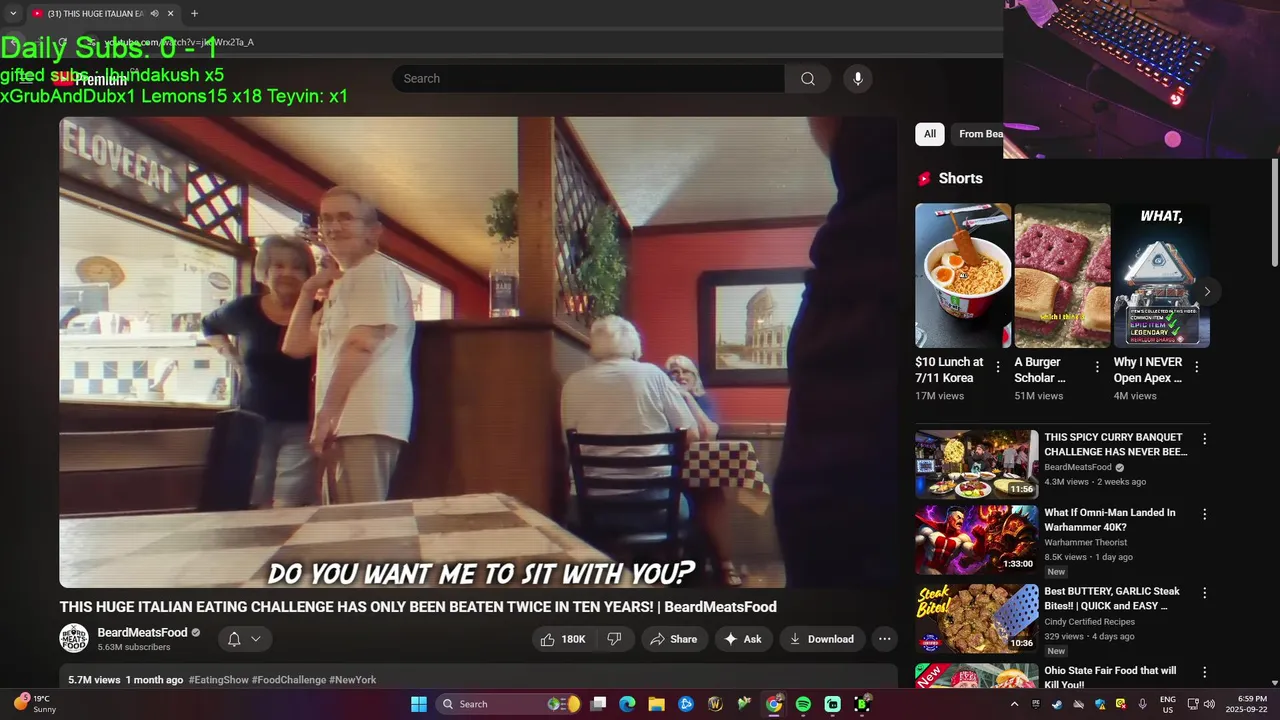This screenshot has width=1280, height=720.
Task: Advance the Shorts shelf with next arrow
Action: (1207, 292)
